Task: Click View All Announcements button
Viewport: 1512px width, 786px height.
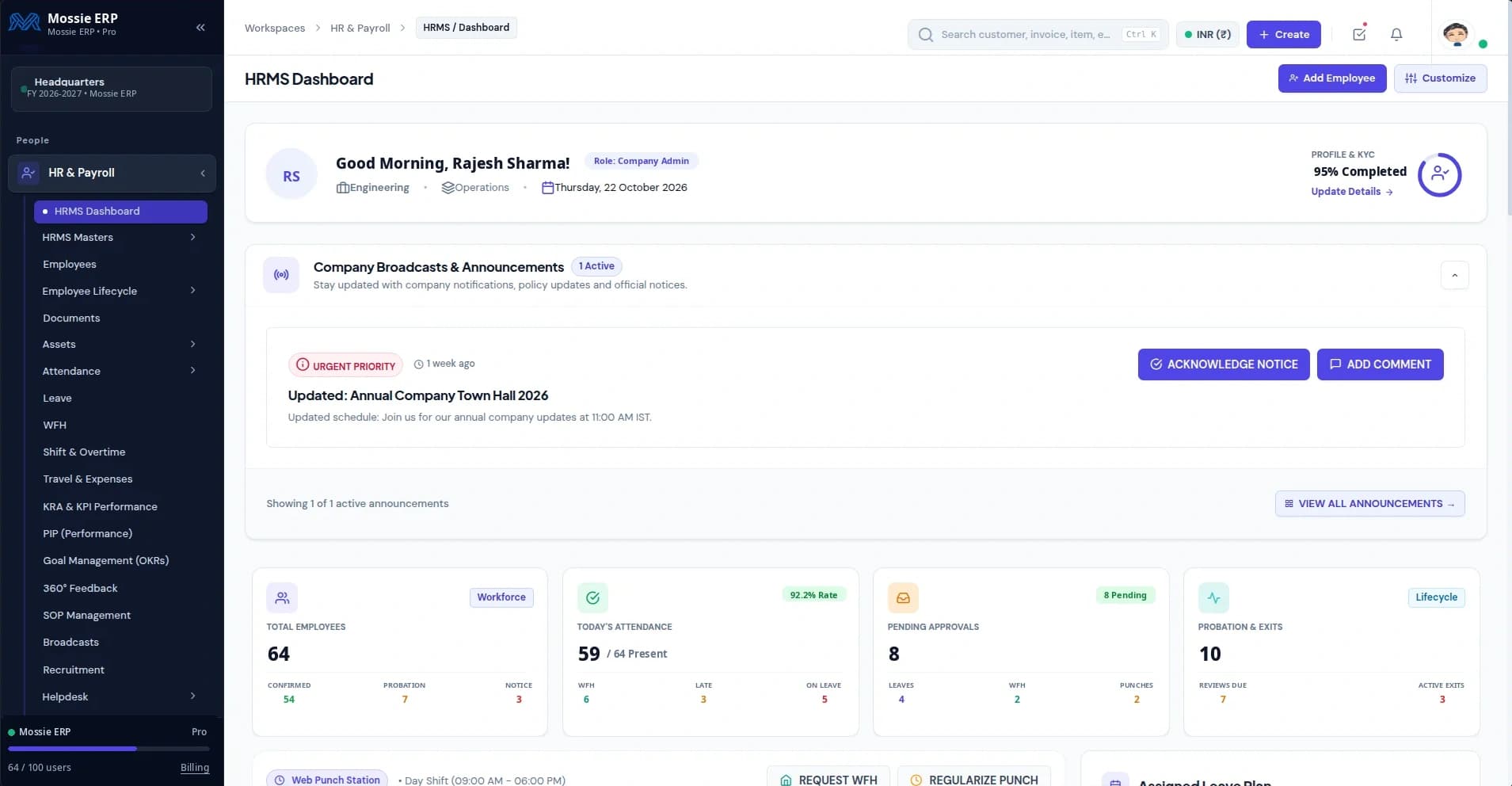Action: (x=1369, y=504)
